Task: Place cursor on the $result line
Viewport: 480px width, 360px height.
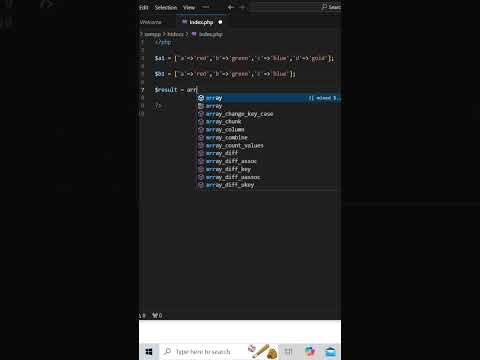Action: pyautogui.click(x=176, y=90)
